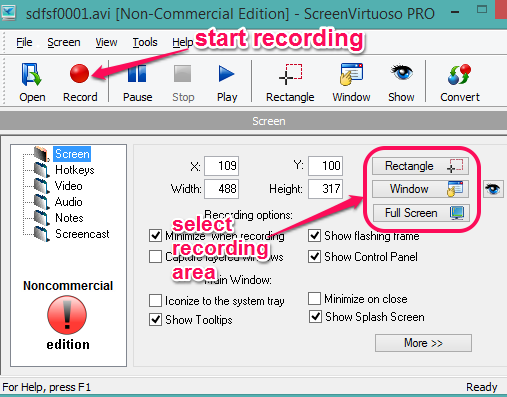Viewport: 507px width, 397px height.
Task: Start recording with the red Record button
Action: point(80,83)
